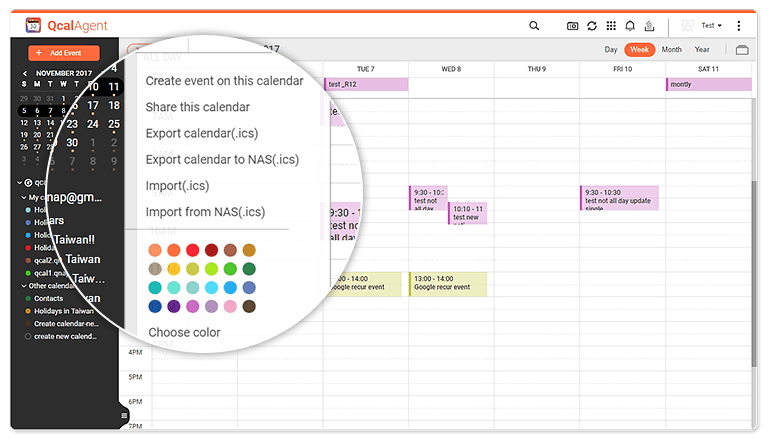Open Wednesday's 13:00 - 14:00 Google recur event

(x=448, y=284)
